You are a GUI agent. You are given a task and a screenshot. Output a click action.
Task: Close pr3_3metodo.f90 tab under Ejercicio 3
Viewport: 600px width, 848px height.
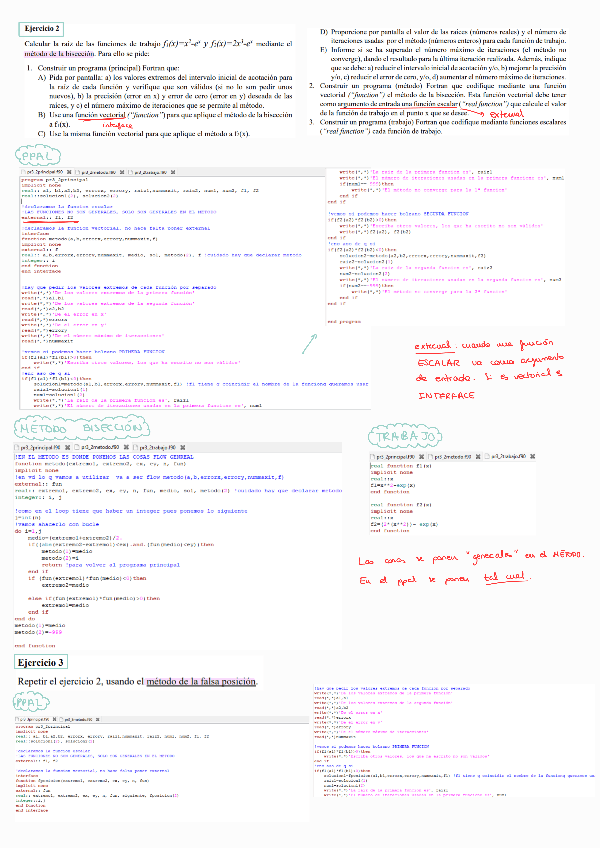coord(98,719)
